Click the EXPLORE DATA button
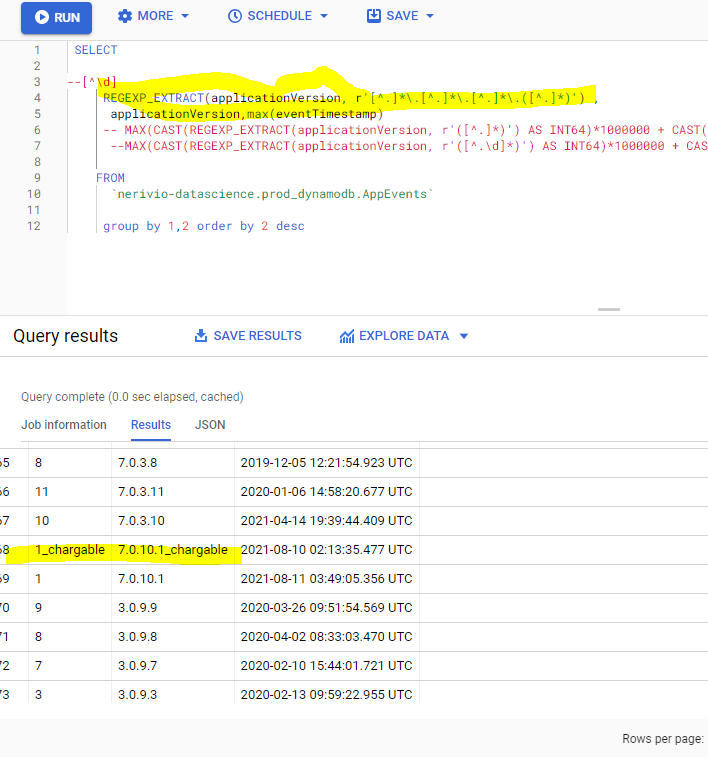Viewport: 708px width, 757px height. (404, 336)
